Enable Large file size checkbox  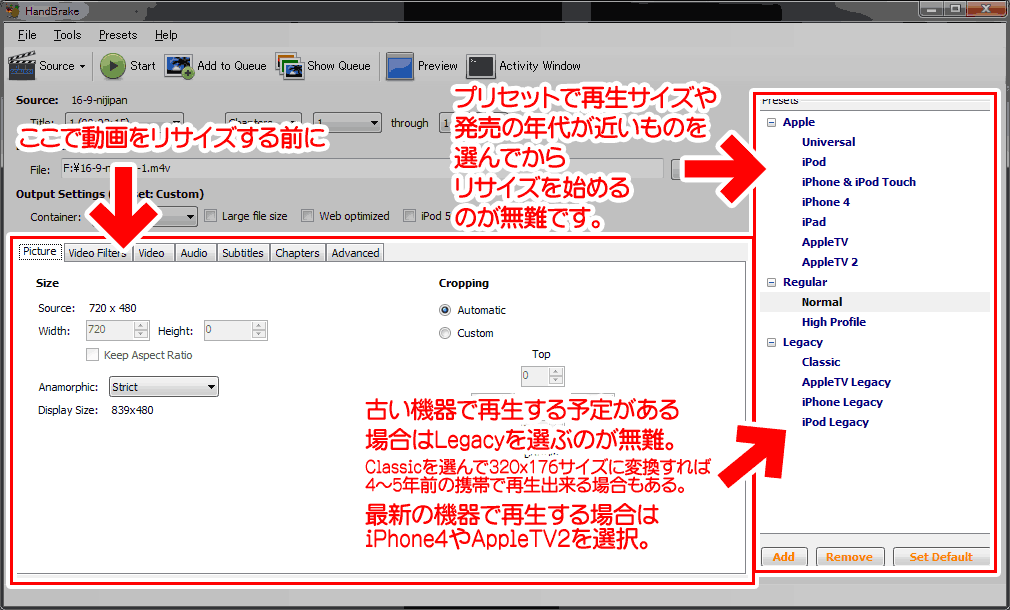point(211,216)
